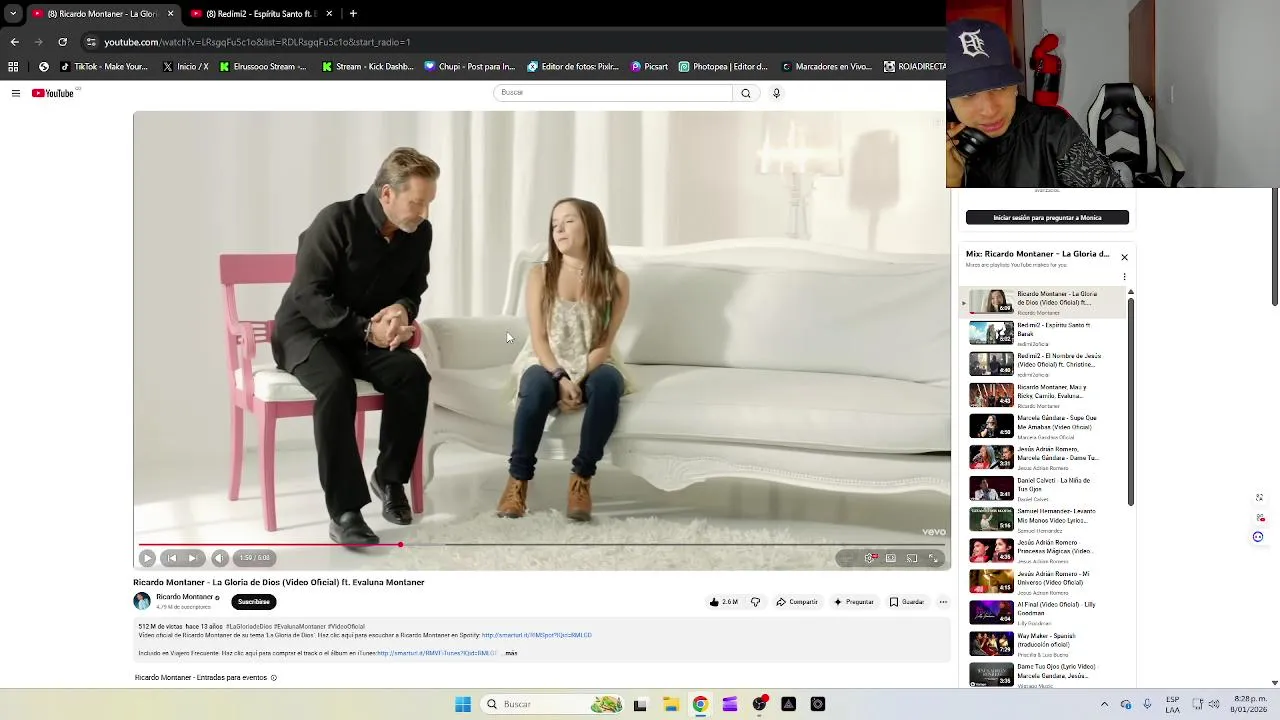Viewport: 1280px width, 720px height.
Task: Open Google Chrome from the taskbar
Action: 700,704
